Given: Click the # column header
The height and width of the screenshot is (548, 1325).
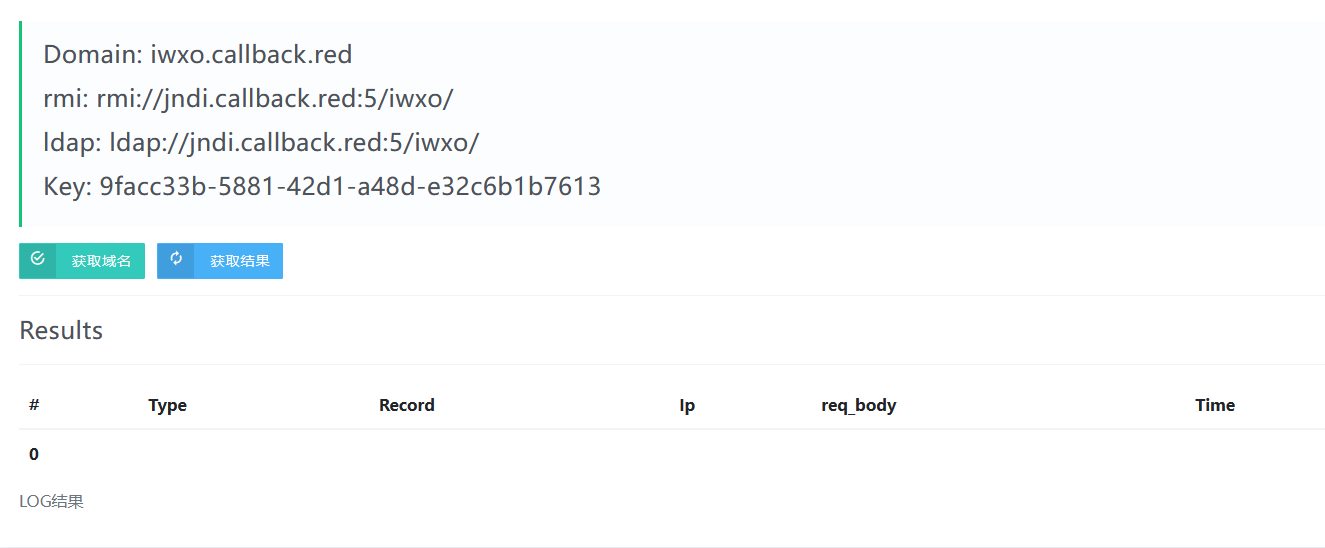Looking at the screenshot, I should click(x=34, y=405).
